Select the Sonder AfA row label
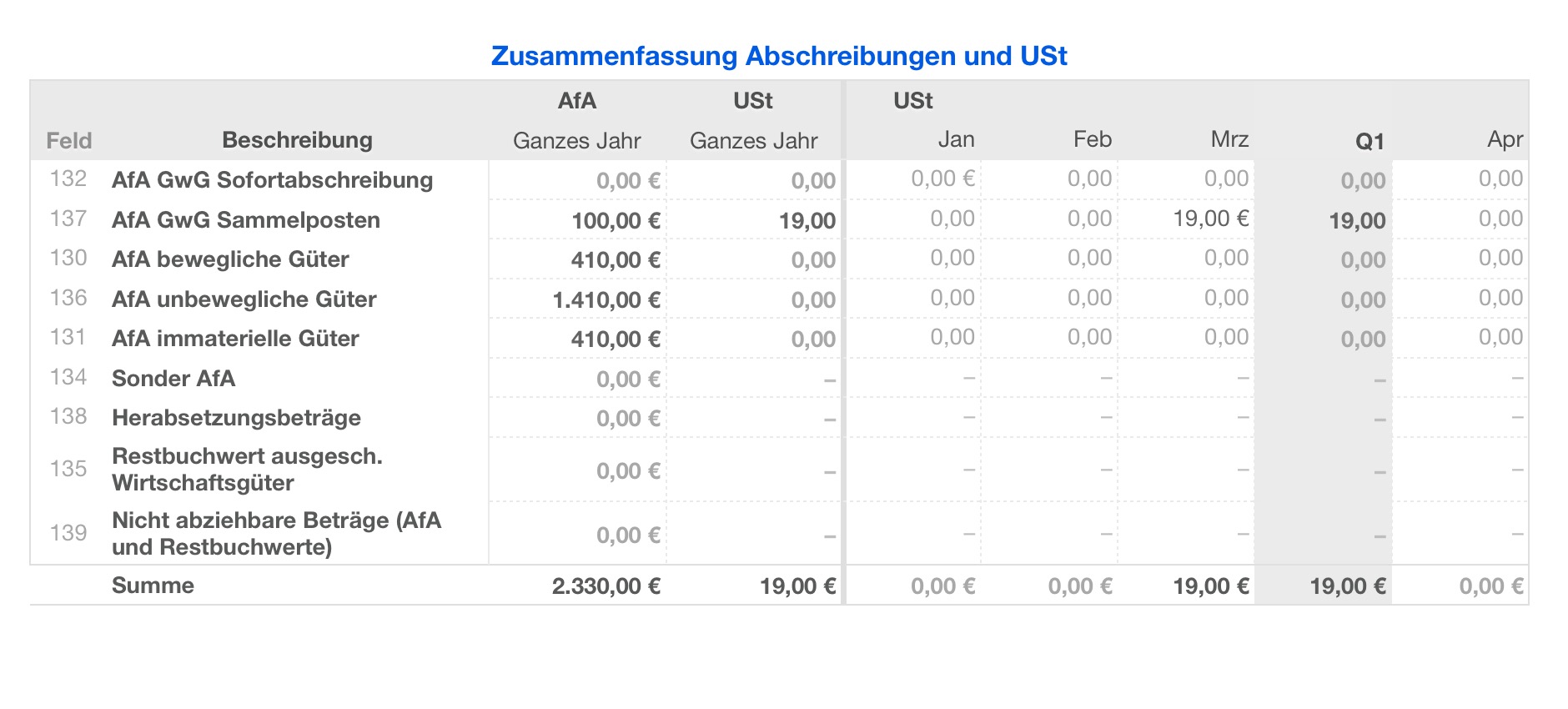Image resolution: width=1568 pixels, height=709 pixels. pos(173,379)
